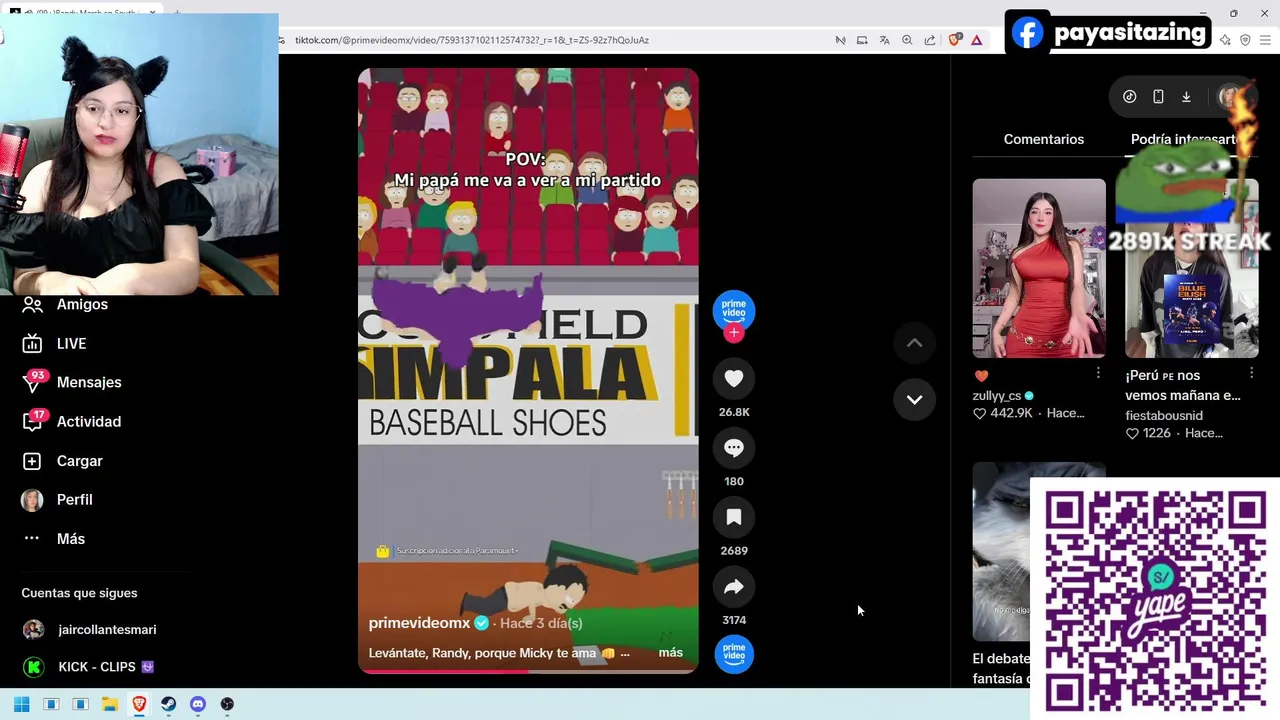The height and width of the screenshot is (720, 1280).
Task: Click the '¡Perú nos vemos mañana' video title
Action: point(1183,385)
